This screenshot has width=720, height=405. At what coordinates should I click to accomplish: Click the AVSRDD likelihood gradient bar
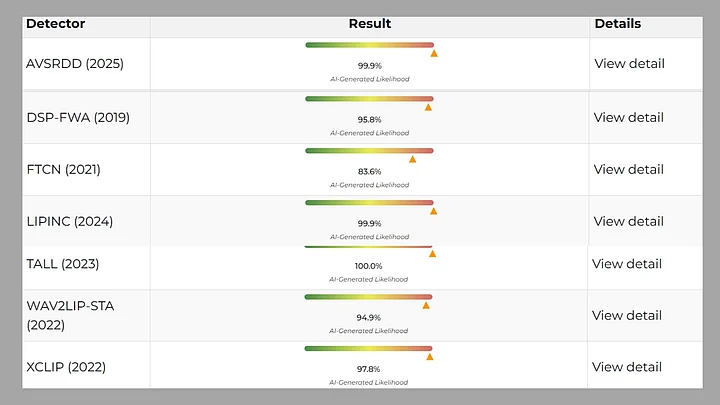369,45
